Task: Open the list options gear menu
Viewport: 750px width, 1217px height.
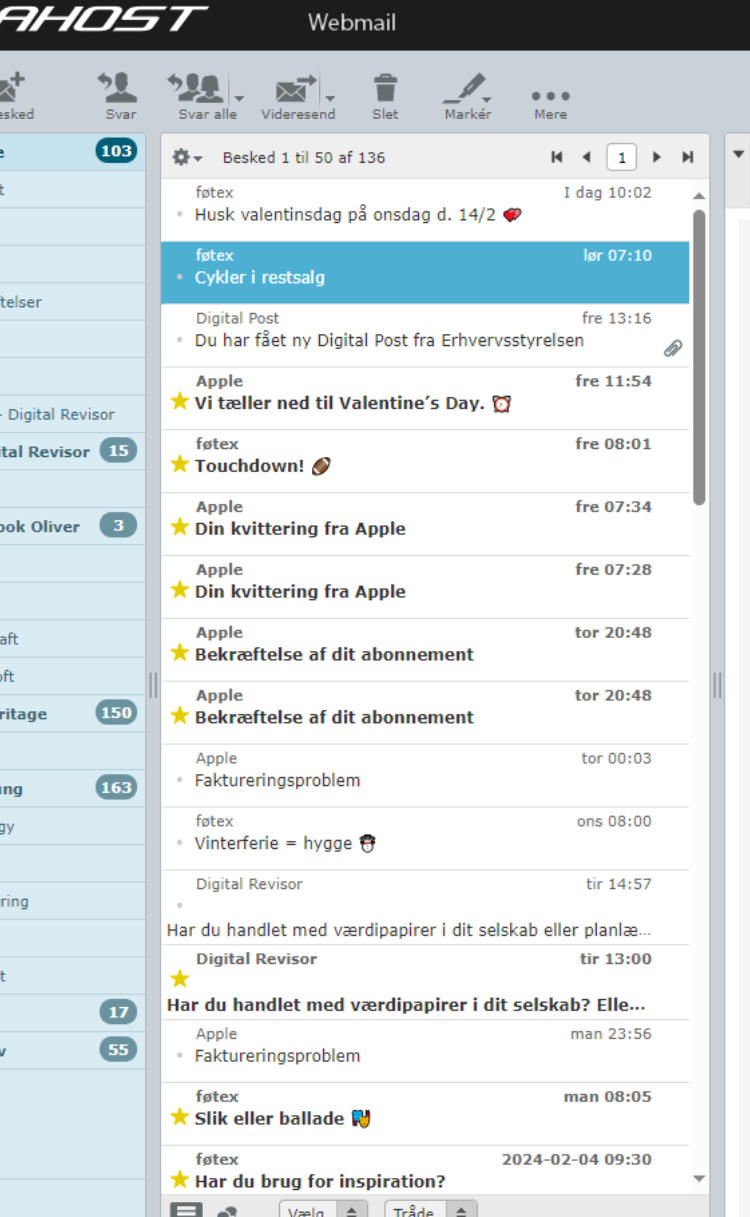Action: point(186,157)
